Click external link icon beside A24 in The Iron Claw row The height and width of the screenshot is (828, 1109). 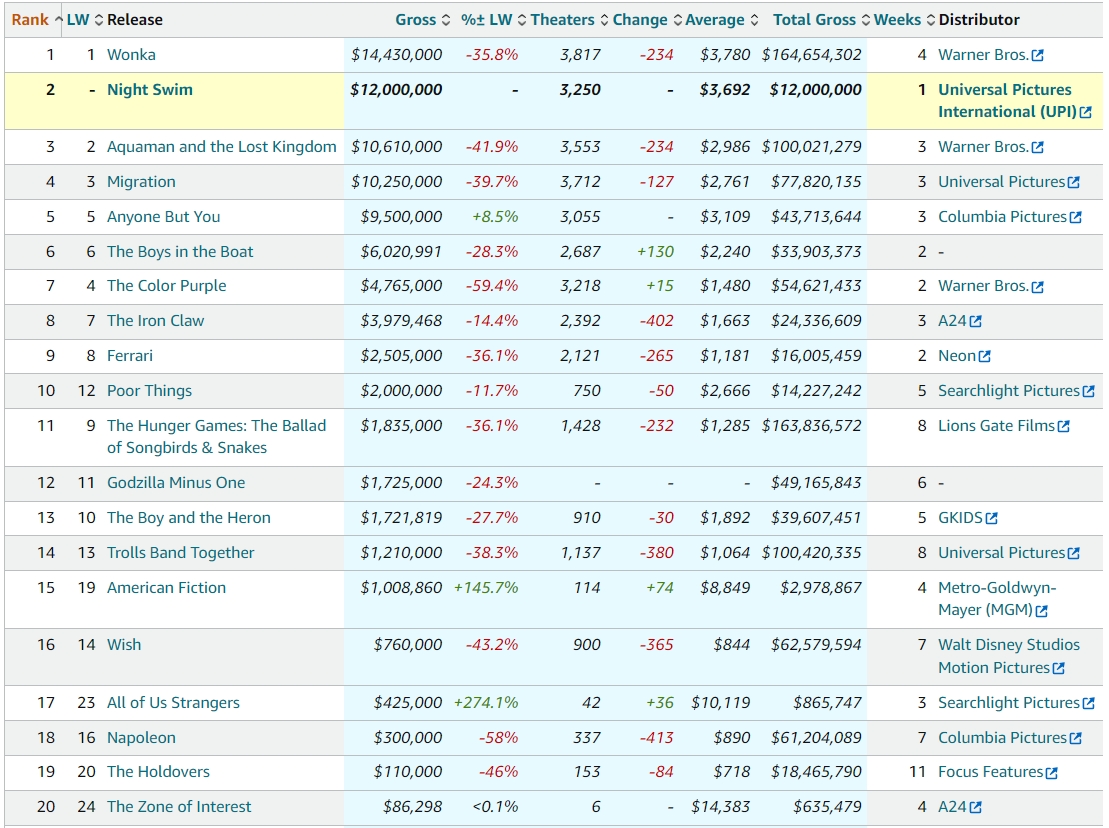976,321
